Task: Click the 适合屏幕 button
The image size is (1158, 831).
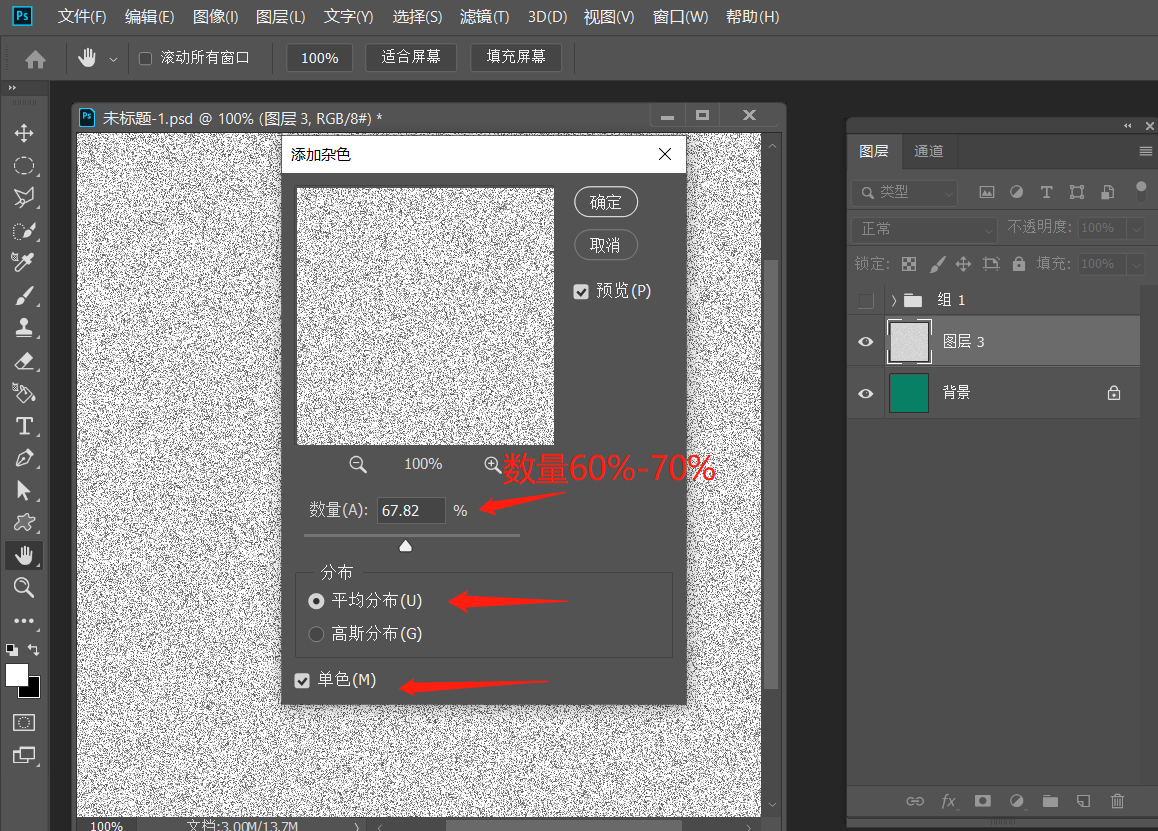Action: (411, 58)
